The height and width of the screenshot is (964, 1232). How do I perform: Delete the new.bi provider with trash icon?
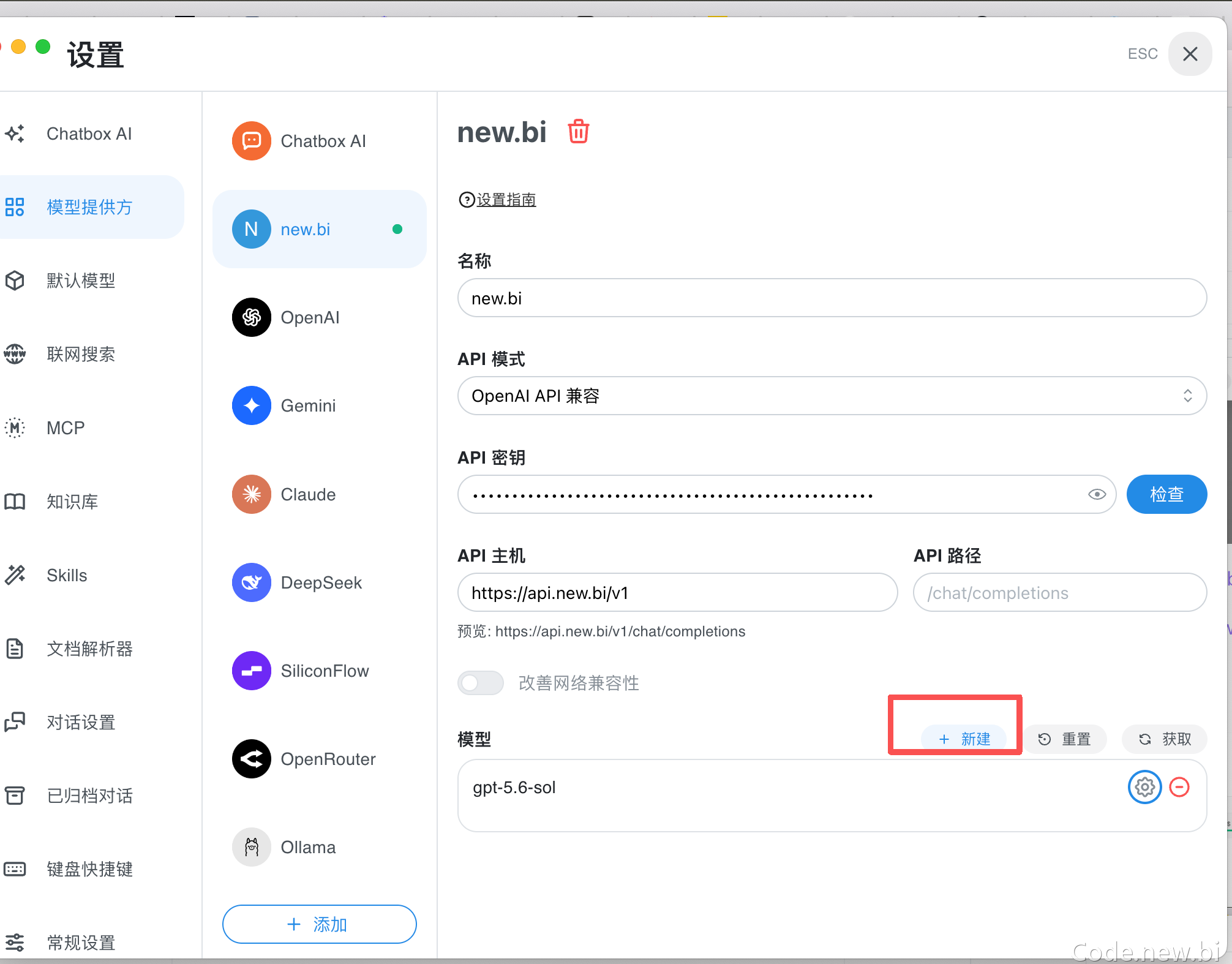(578, 132)
